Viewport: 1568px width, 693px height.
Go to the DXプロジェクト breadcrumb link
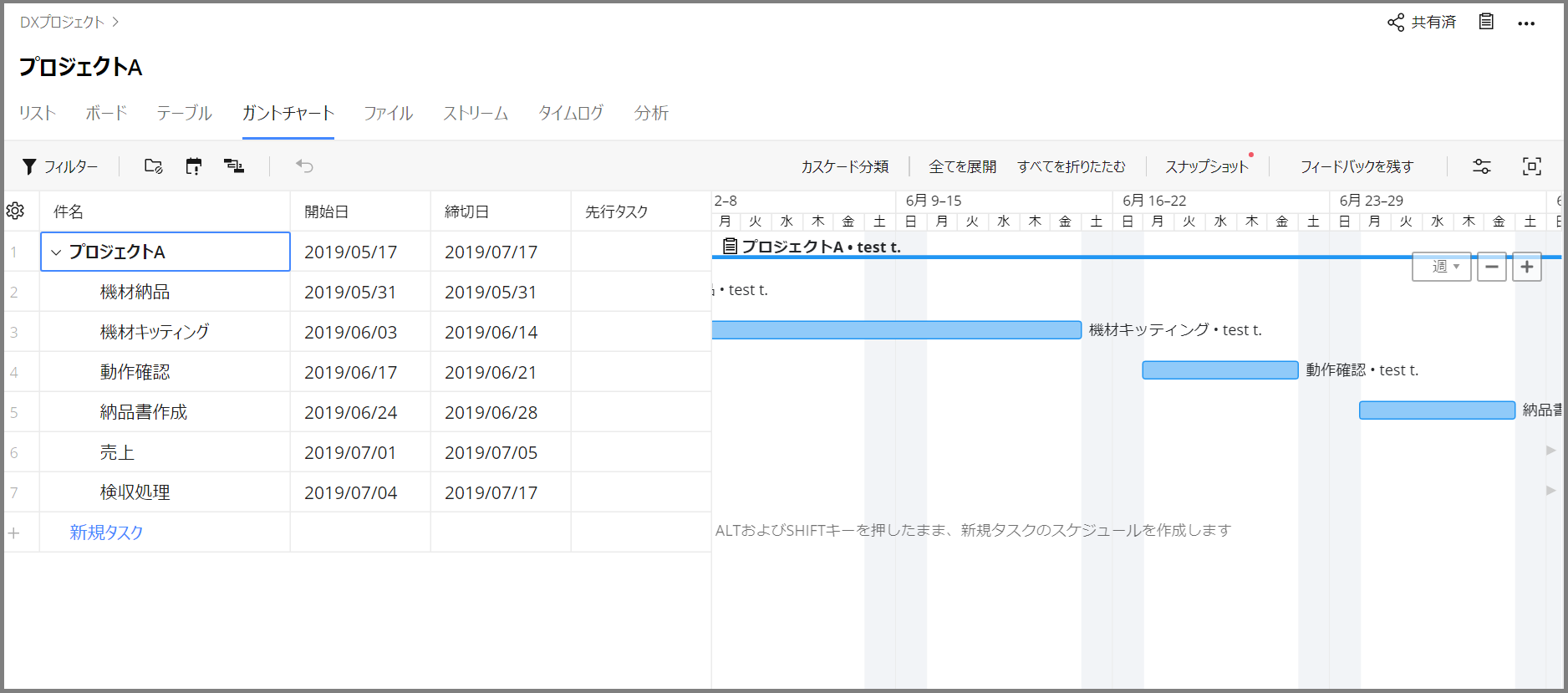point(63,23)
